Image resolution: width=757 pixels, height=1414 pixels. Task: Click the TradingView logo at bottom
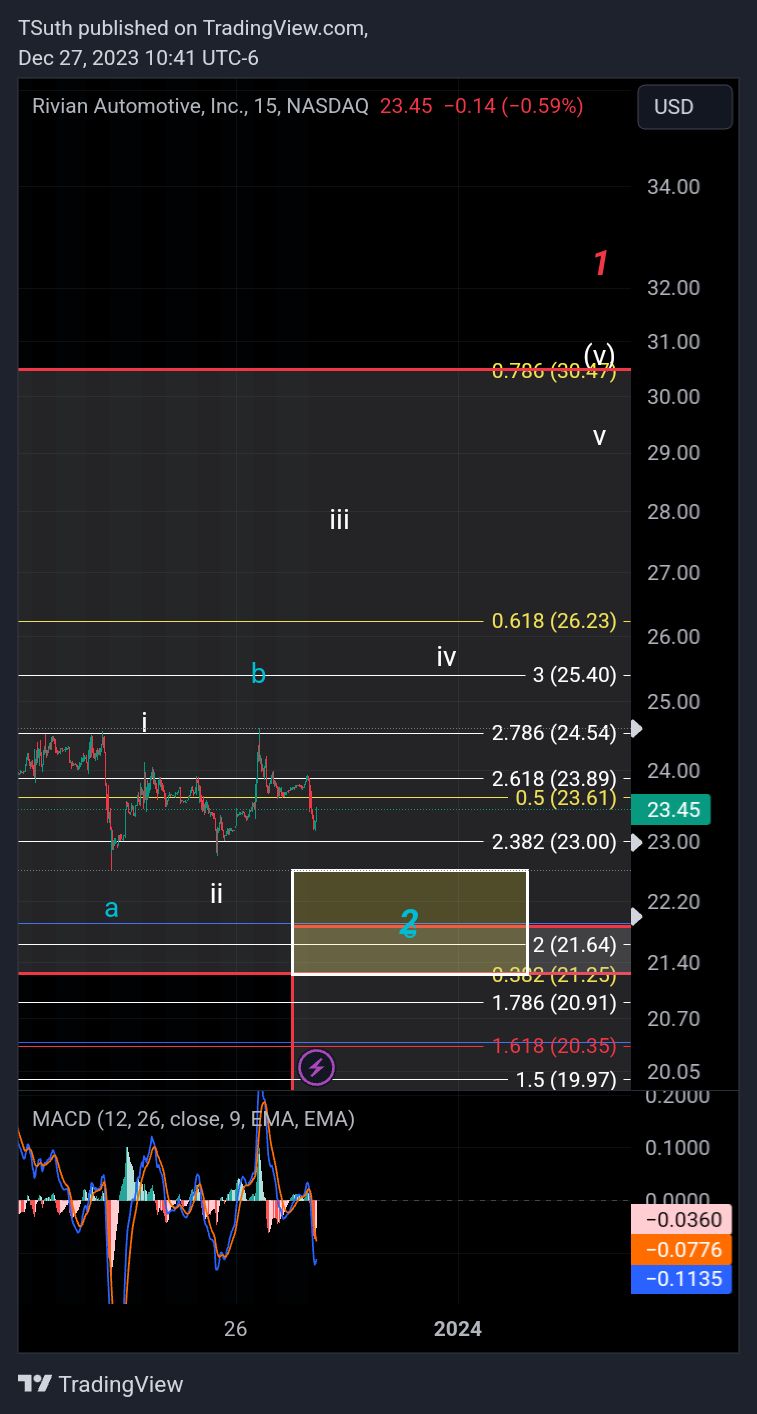click(x=101, y=1384)
